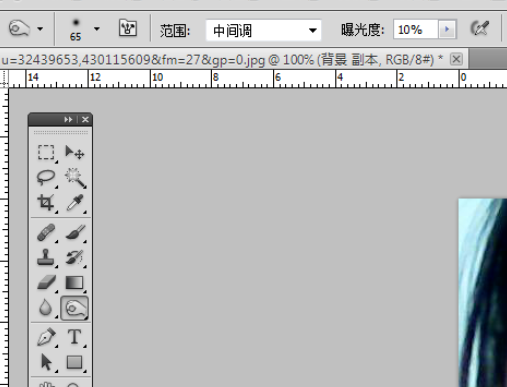This screenshot has height=387, width=507.
Task: Select the Rectangular Marquee tool
Action: pos(46,152)
